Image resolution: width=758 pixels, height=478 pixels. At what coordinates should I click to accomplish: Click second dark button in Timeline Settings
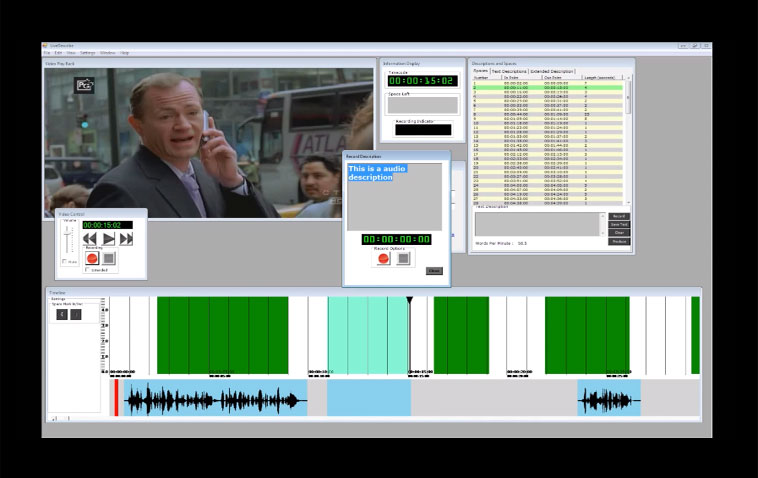point(75,314)
